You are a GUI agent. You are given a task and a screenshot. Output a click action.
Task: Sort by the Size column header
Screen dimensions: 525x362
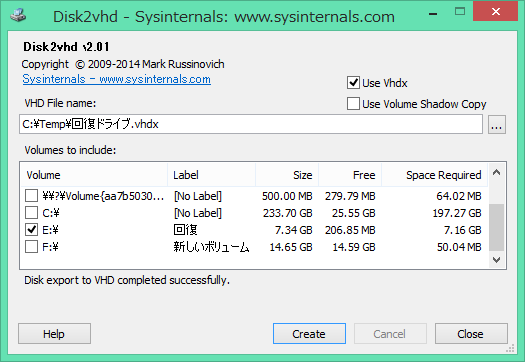(287, 175)
